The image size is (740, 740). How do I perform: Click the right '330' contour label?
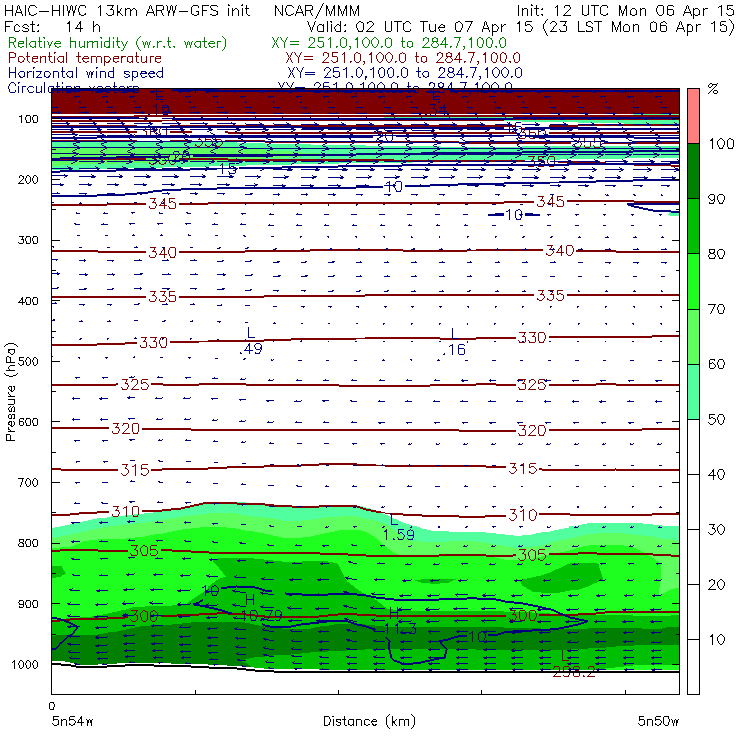click(x=532, y=338)
